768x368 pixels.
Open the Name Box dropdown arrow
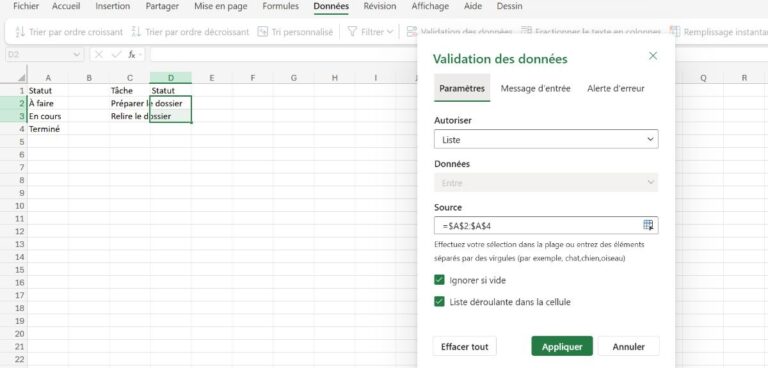76,55
